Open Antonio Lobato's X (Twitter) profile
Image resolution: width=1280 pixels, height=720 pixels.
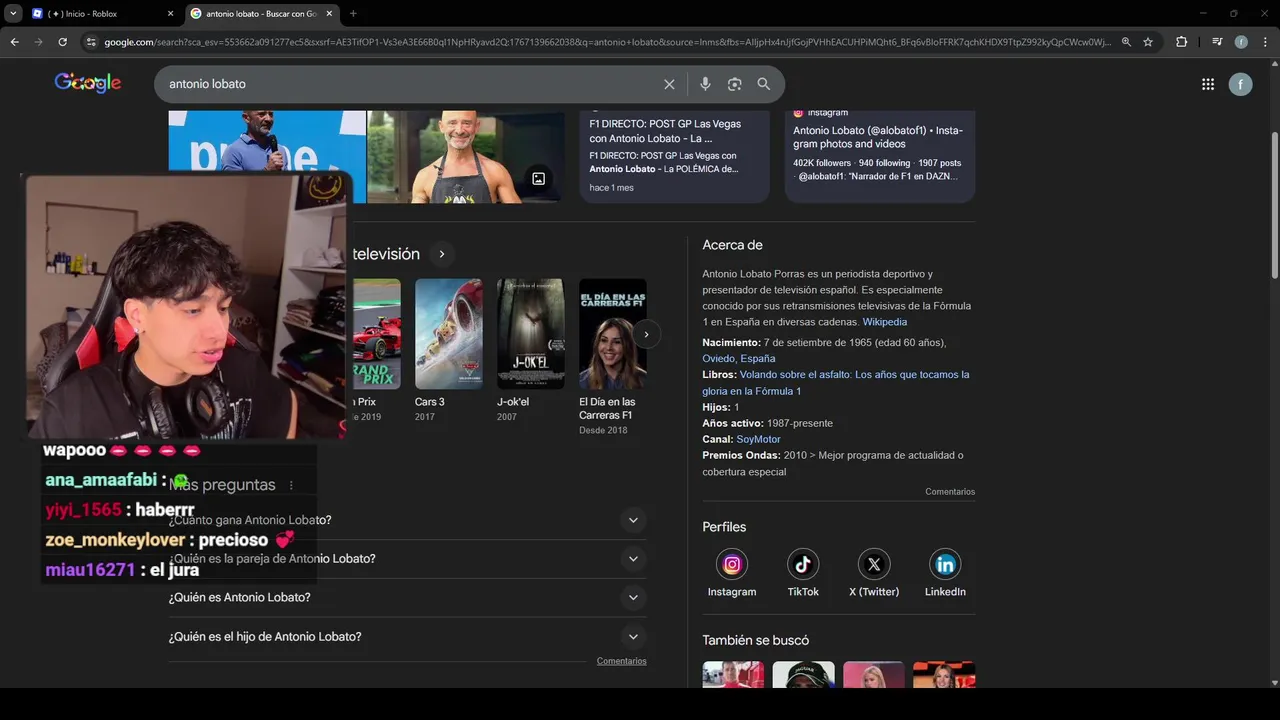coord(874,564)
